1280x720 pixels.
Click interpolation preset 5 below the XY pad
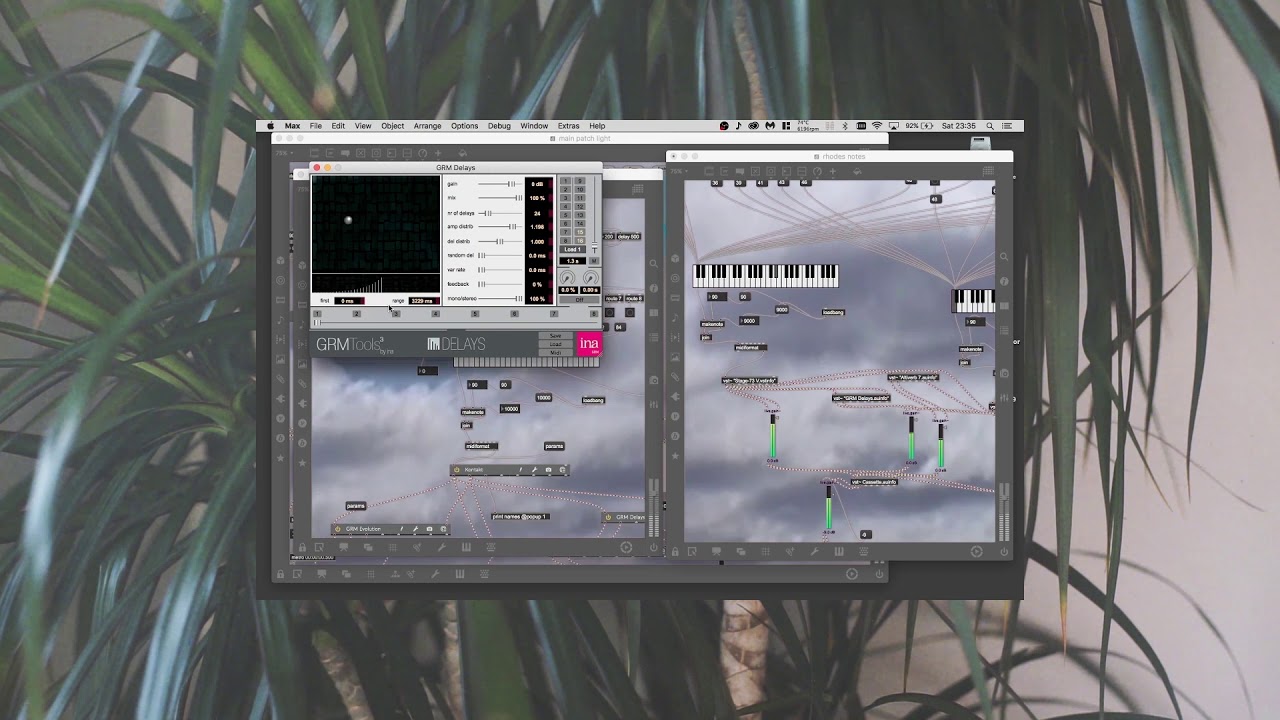[x=475, y=314]
